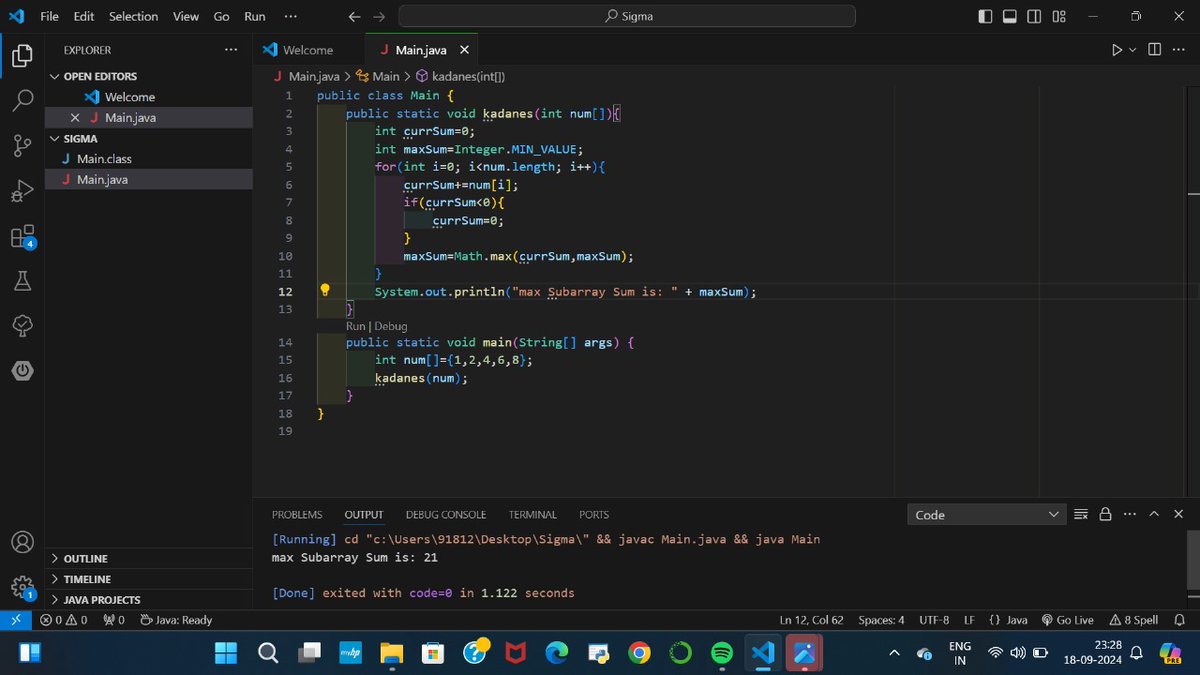Image resolution: width=1200 pixels, height=675 pixels.
Task: Customize layout from title bar
Action: (x=1059, y=16)
